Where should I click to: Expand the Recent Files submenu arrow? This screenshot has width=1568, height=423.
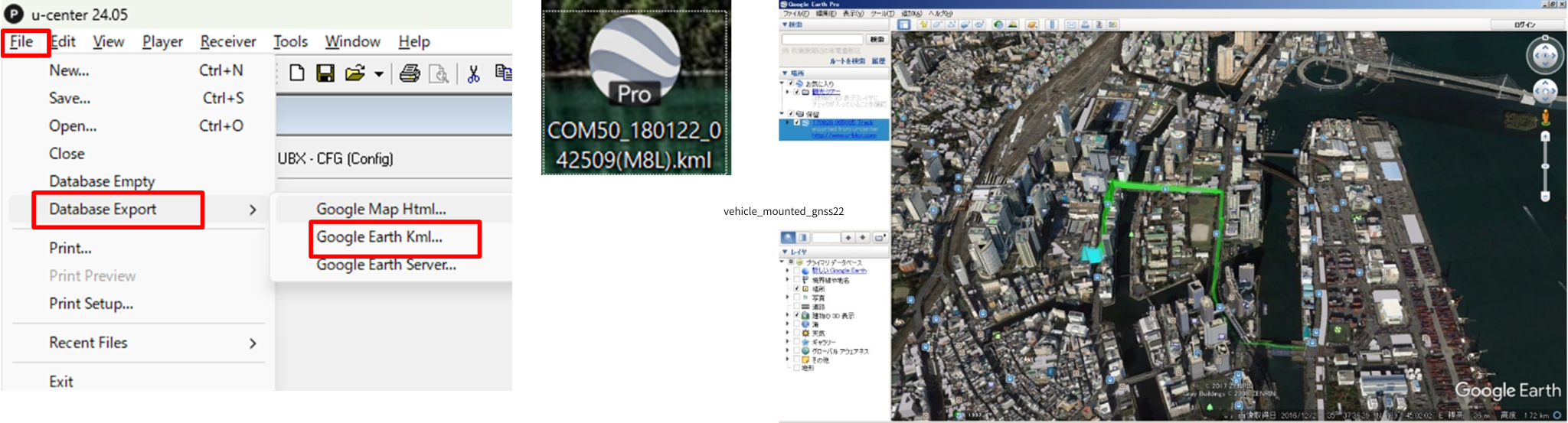[x=253, y=343]
